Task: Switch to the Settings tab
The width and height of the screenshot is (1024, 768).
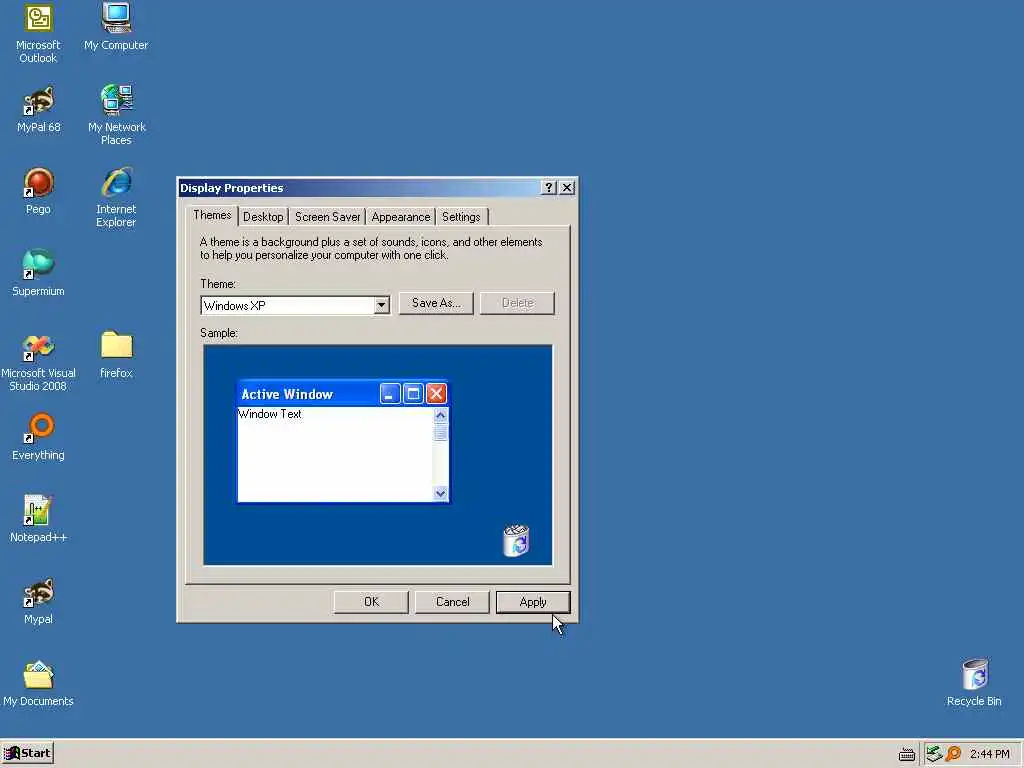Action: [x=461, y=217]
